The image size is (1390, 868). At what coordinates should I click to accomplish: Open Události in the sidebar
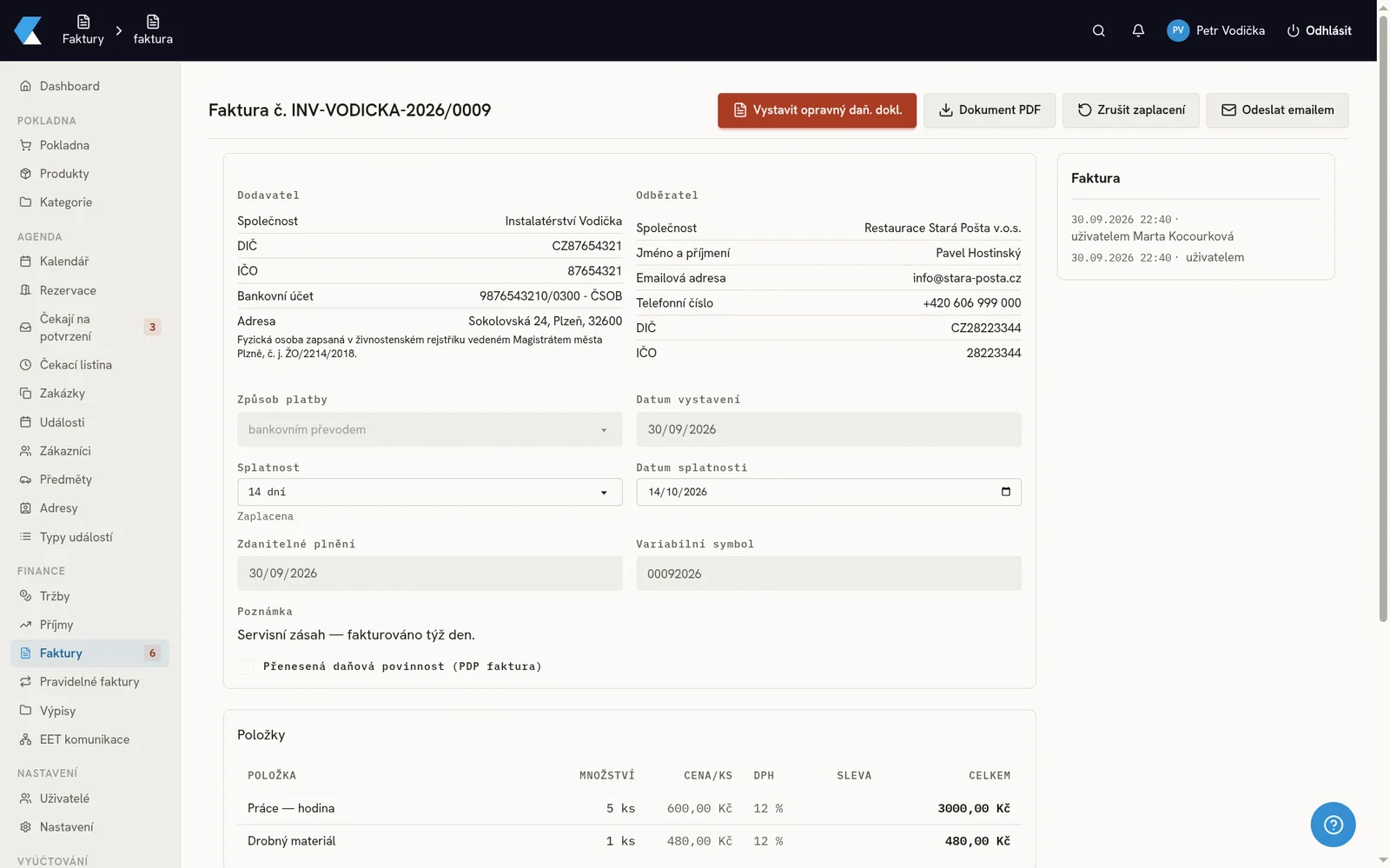[x=89, y=422]
